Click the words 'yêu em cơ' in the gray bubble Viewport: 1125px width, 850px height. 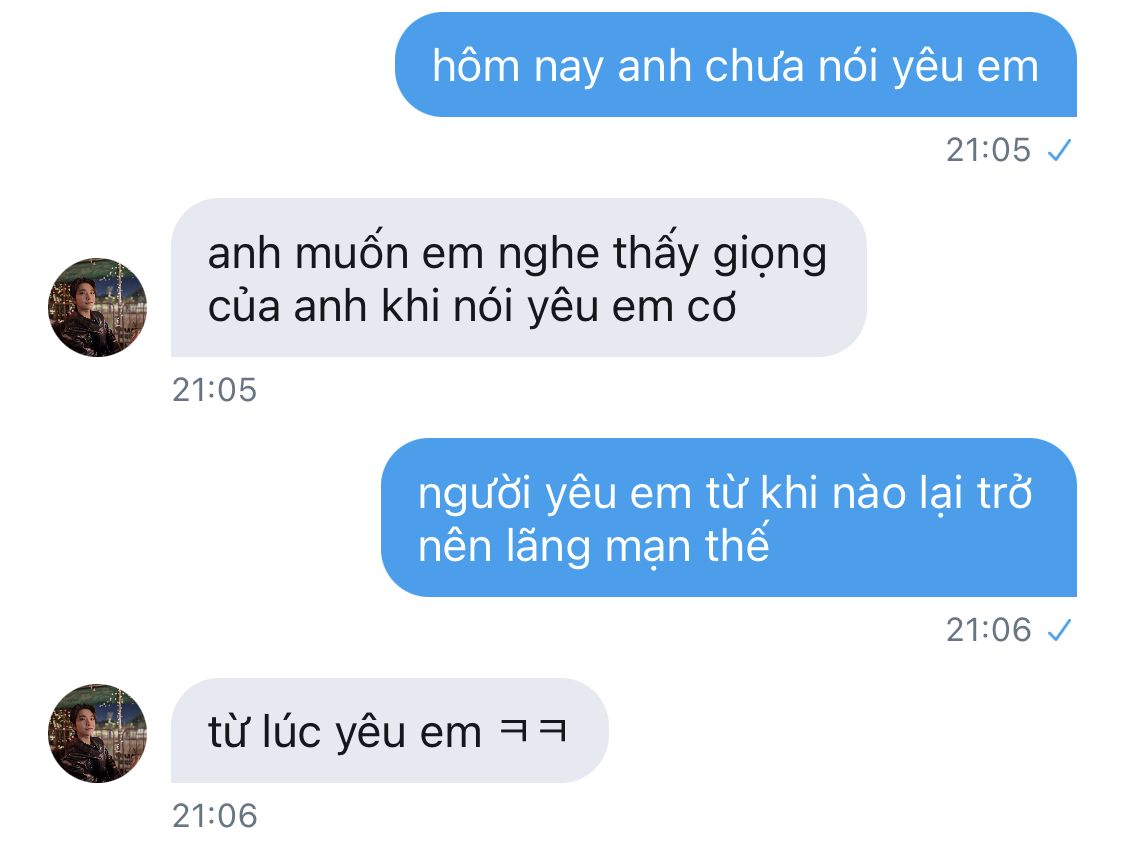[631, 308]
